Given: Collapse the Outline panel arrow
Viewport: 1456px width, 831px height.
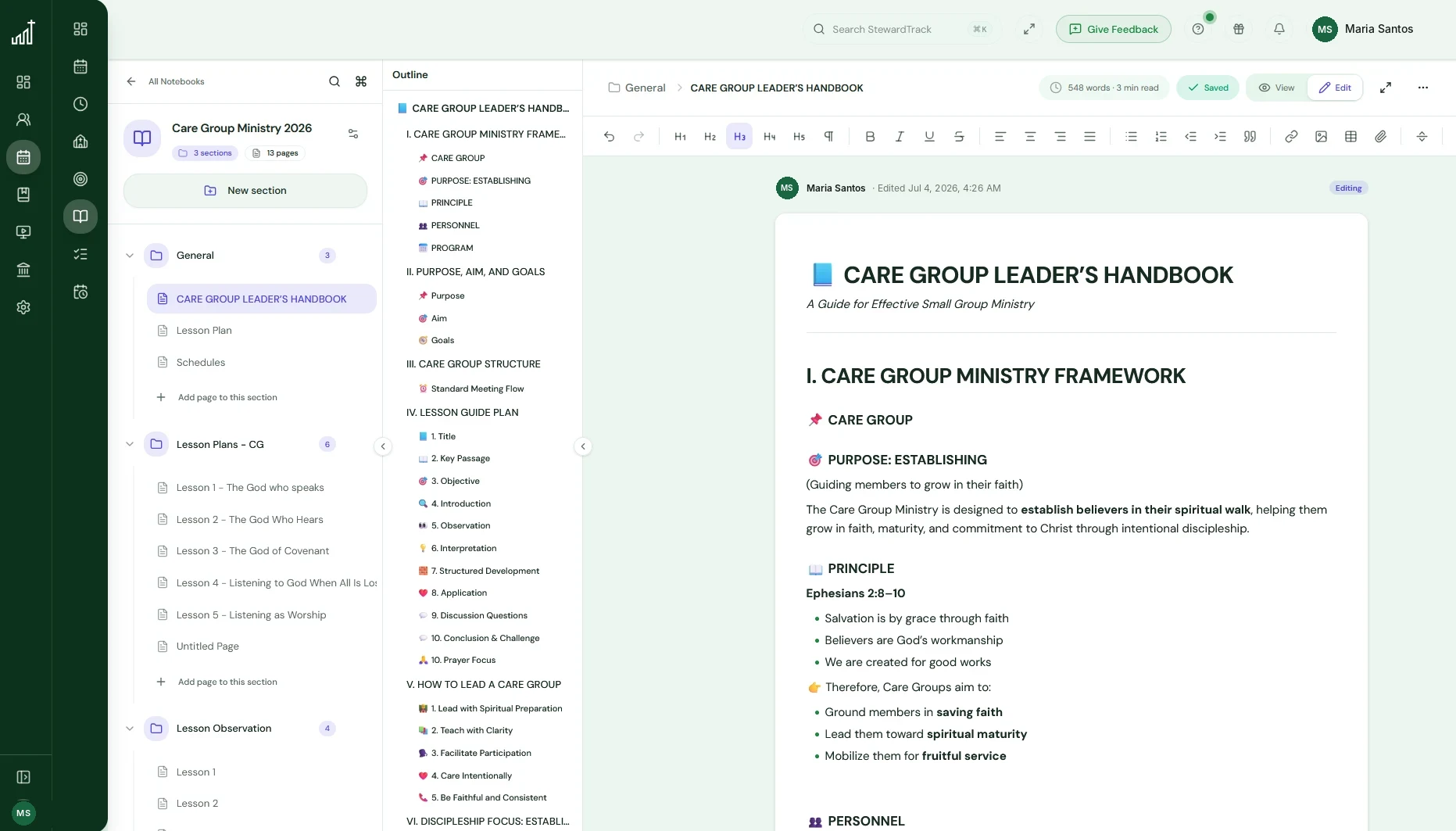Looking at the screenshot, I should [x=583, y=446].
